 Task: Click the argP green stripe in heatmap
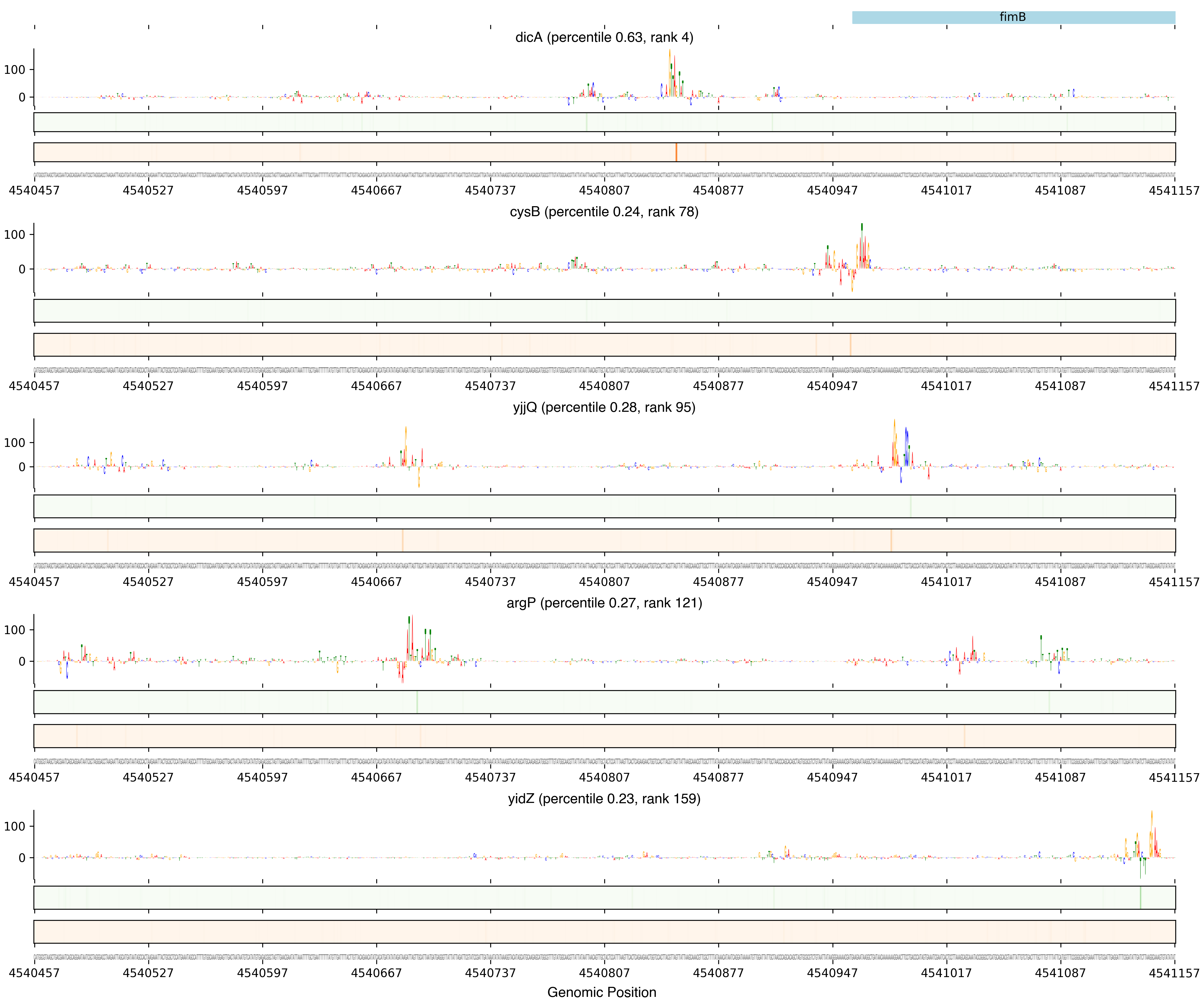(417, 702)
